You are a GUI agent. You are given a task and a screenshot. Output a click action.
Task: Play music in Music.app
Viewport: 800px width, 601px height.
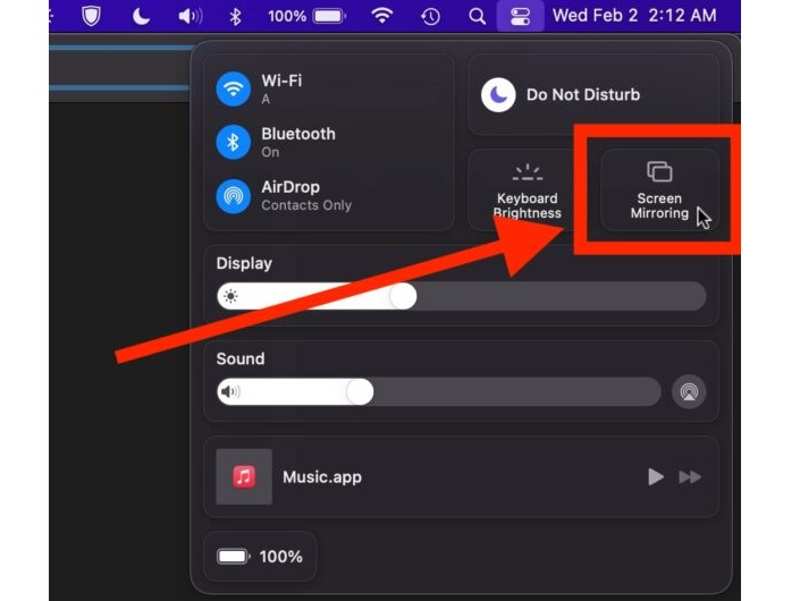(x=656, y=477)
